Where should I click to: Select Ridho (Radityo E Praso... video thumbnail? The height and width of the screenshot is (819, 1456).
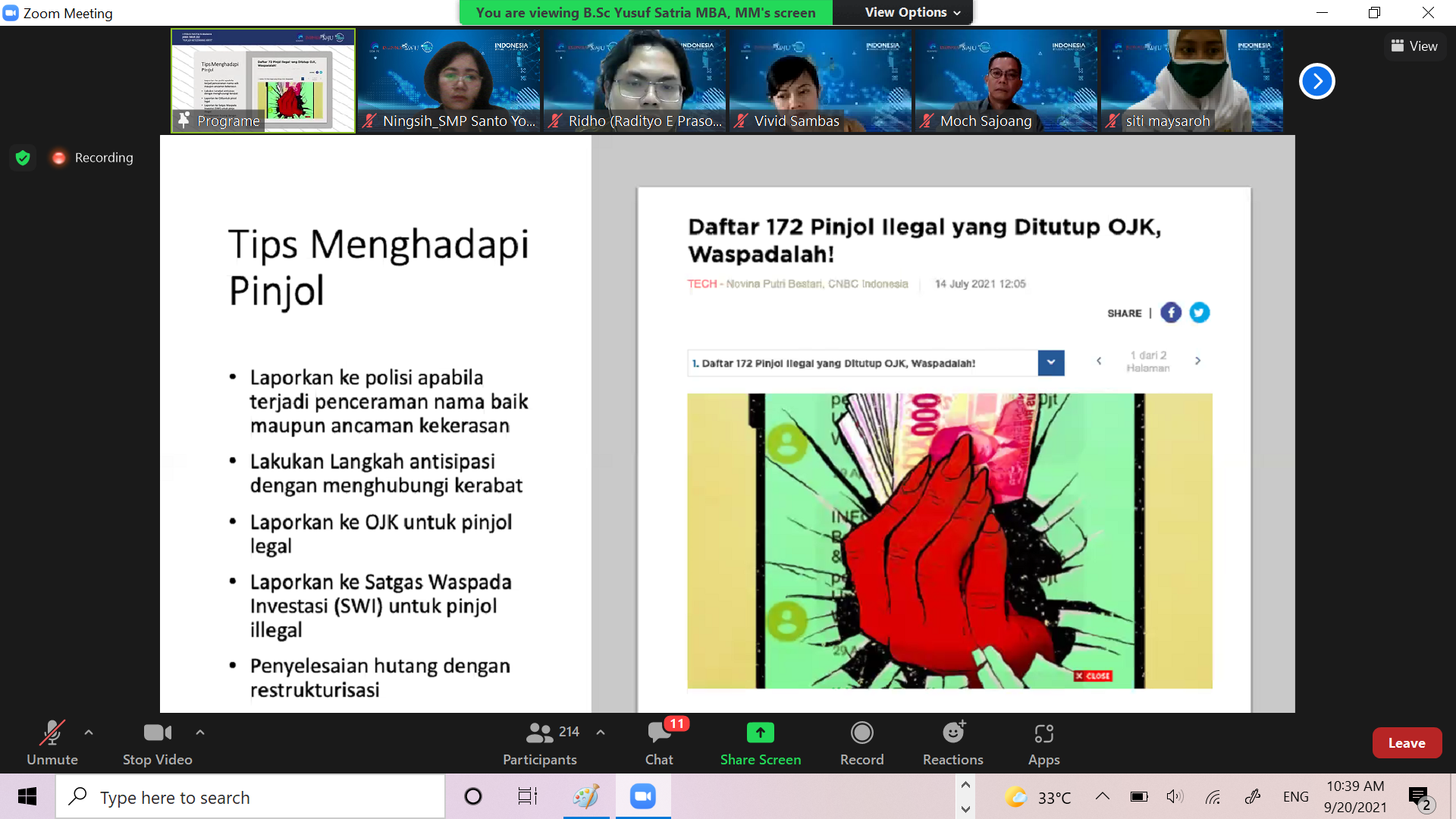(635, 80)
